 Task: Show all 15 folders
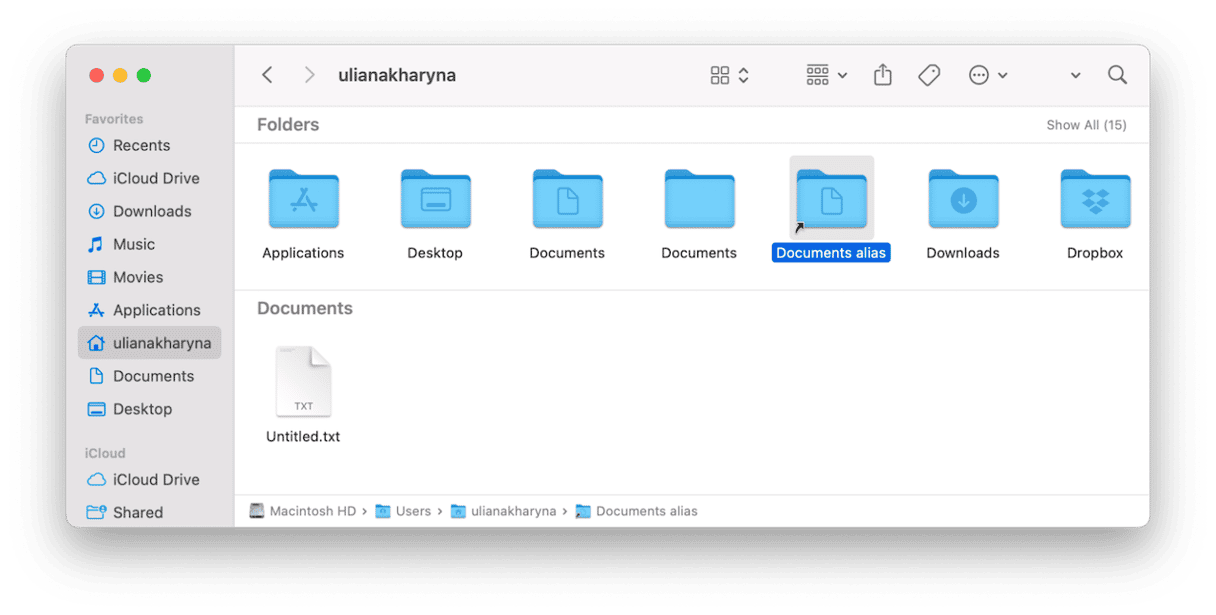point(1086,125)
